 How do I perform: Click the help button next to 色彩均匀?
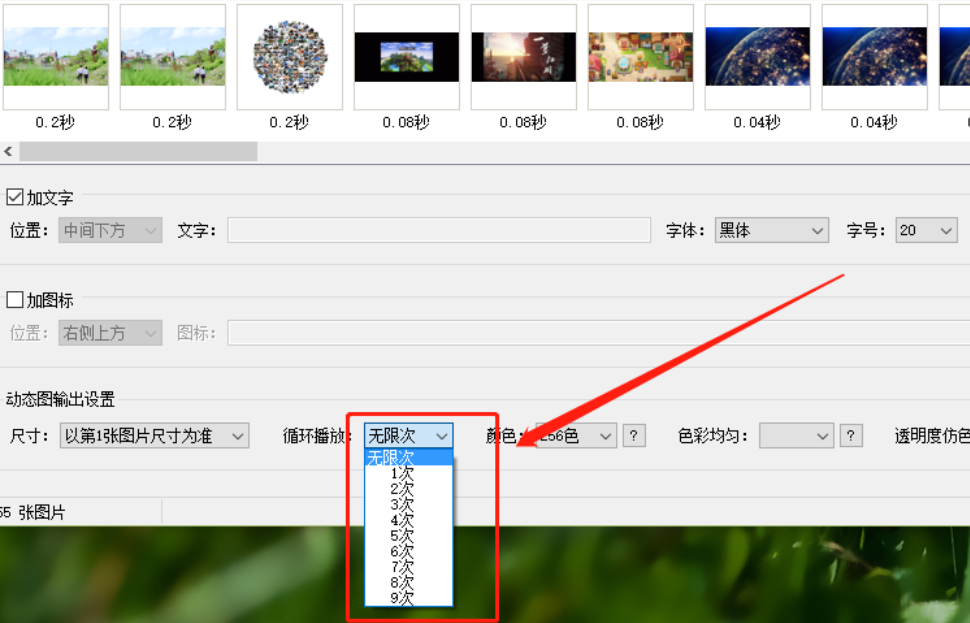tap(851, 436)
